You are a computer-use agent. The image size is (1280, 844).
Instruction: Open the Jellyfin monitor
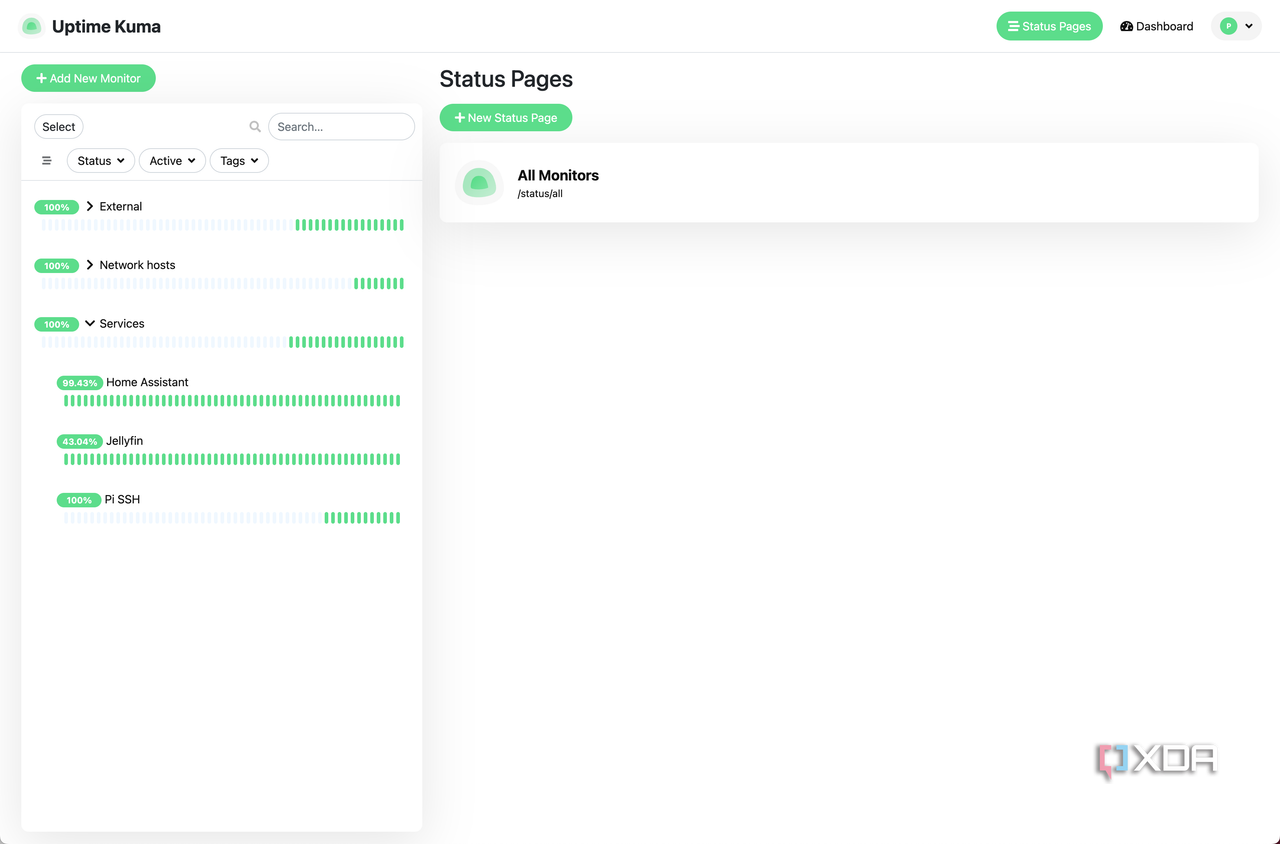tap(125, 441)
